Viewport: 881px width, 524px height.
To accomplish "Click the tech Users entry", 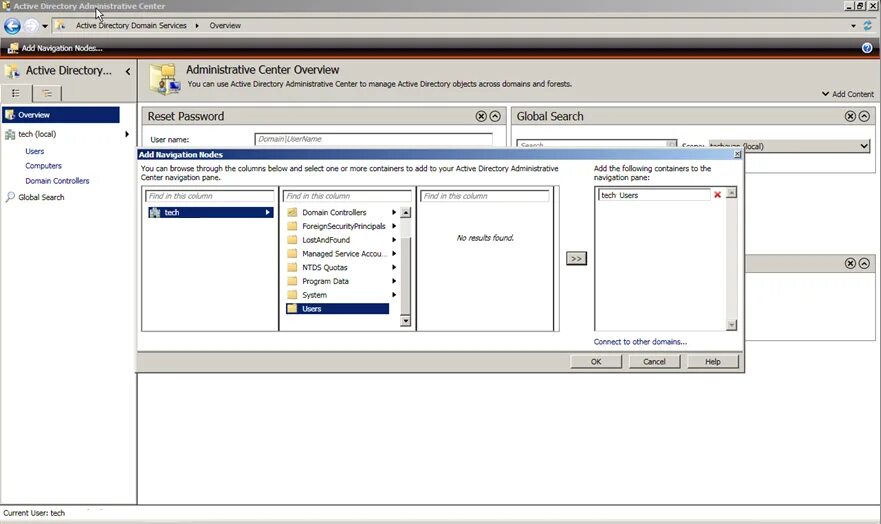I will coord(654,195).
